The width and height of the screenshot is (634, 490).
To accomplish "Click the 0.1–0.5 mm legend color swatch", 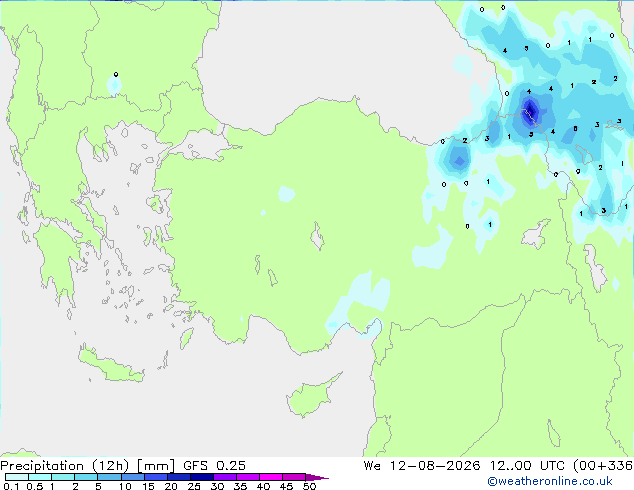I will pyautogui.click(x=17, y=477).
